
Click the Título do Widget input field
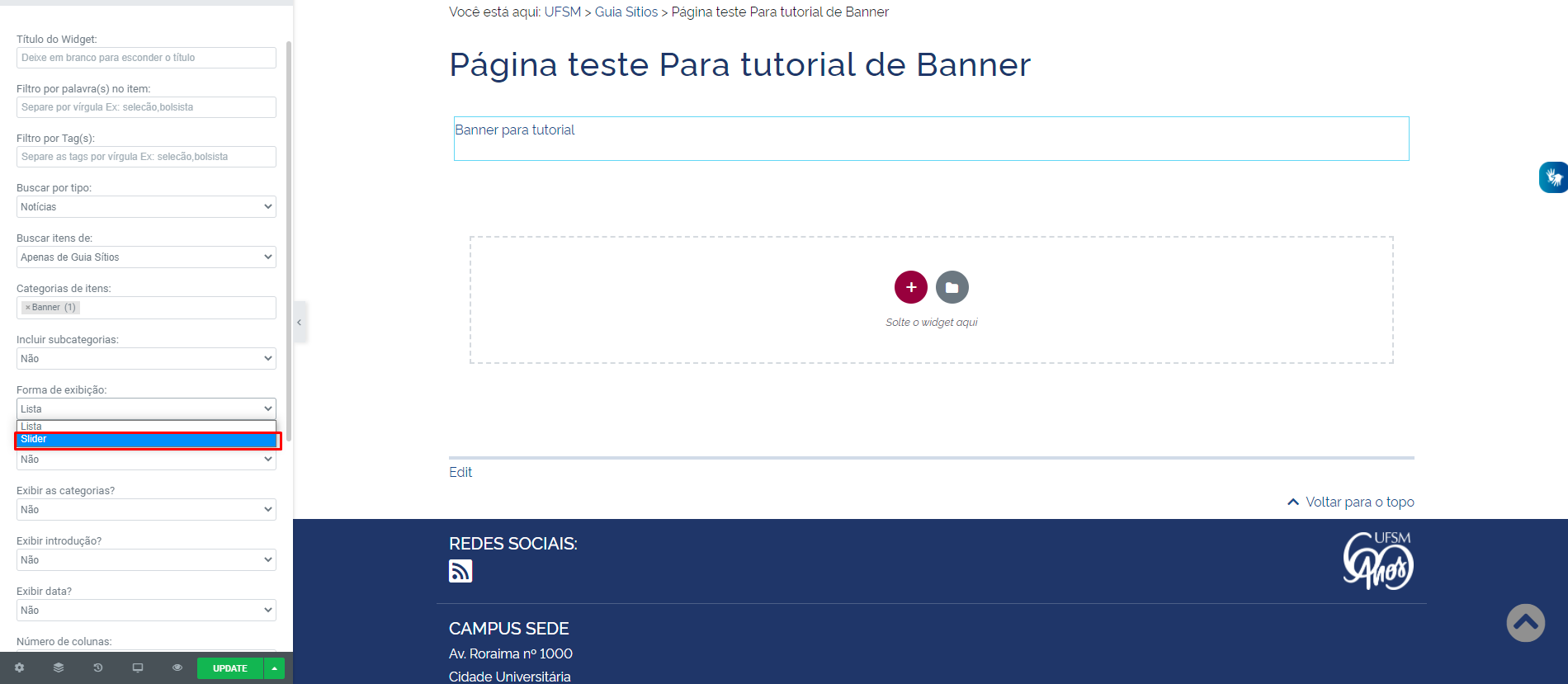pyautogui.click(x=146, y=58)
